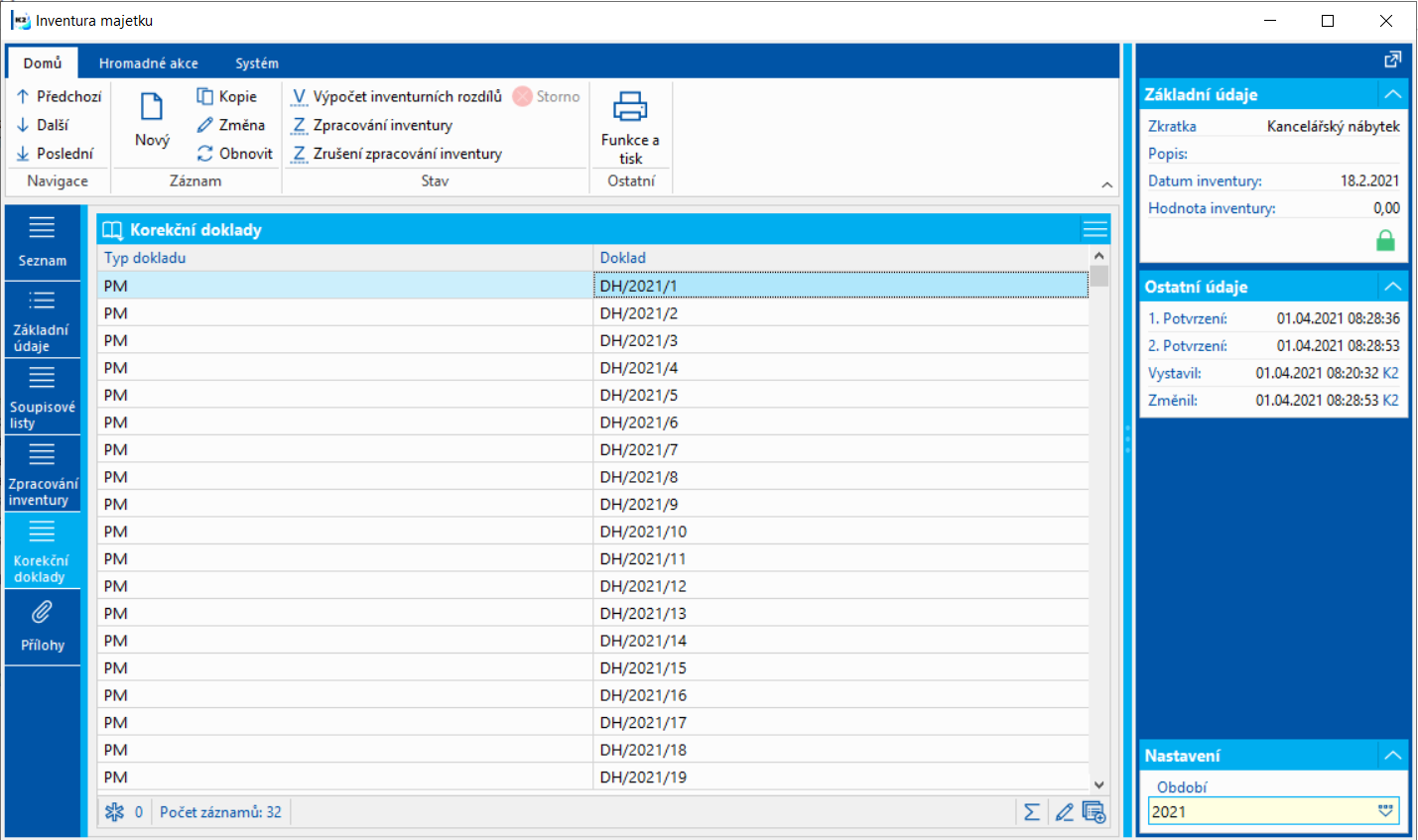
Task: Open the Seznam sidebar page
Action: 43,243
